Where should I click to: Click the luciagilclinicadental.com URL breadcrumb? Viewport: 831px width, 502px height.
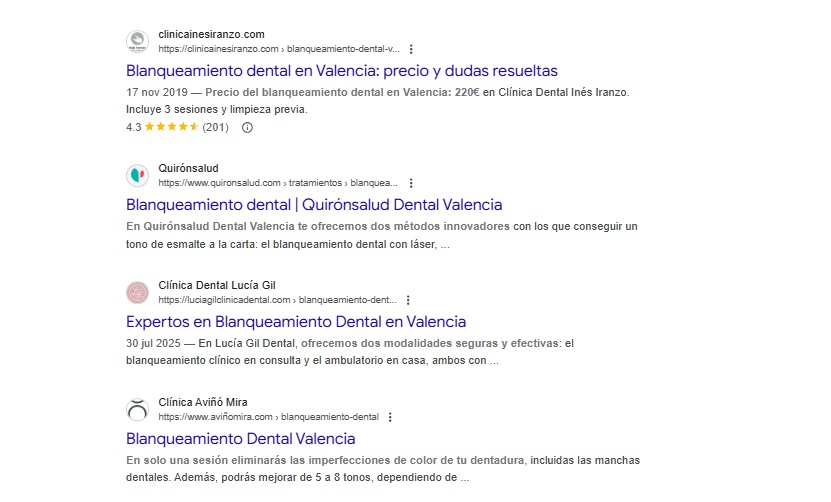coord(277,300)
